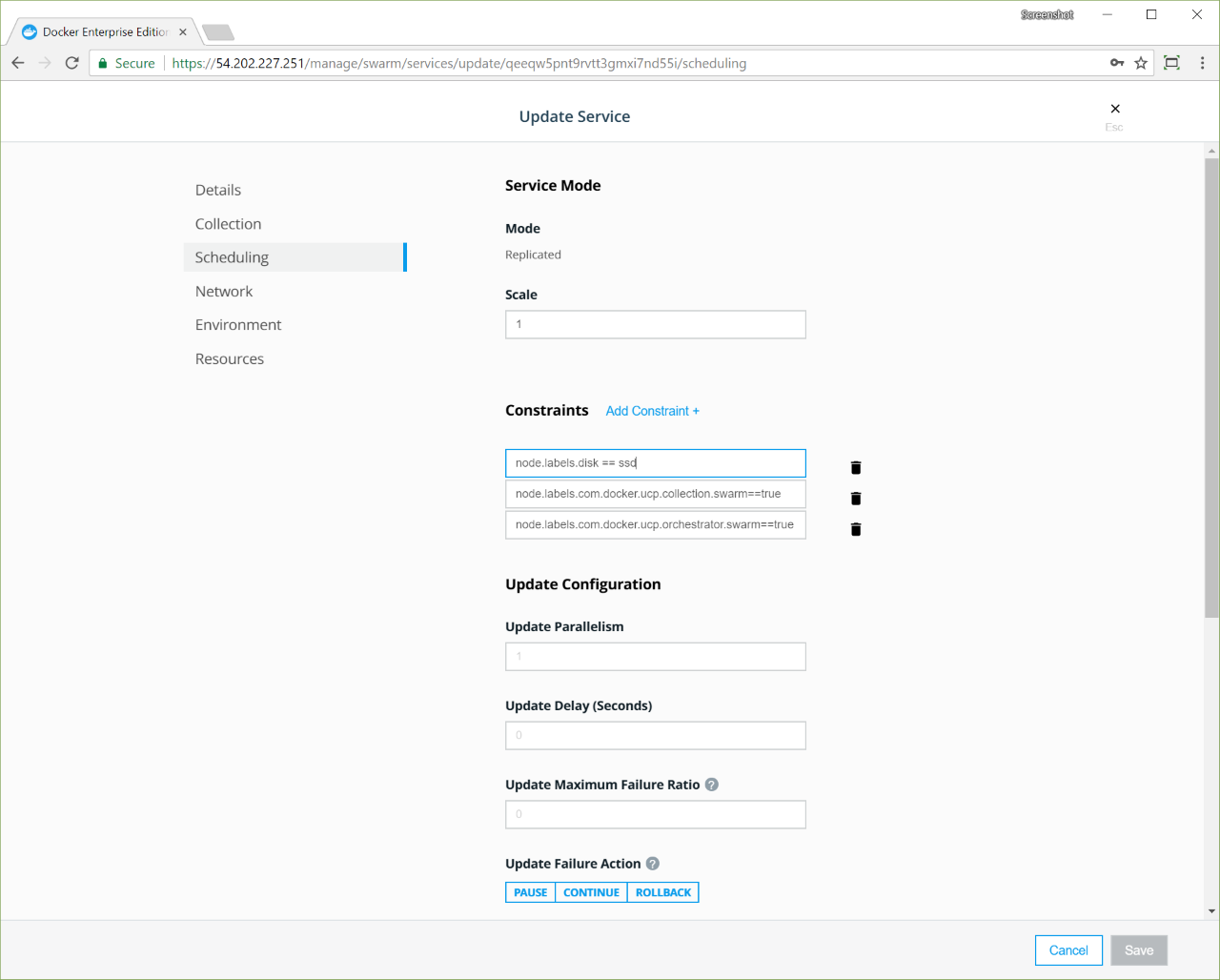The width and height of the screenshot is (1220, 980).
Task: Select CONTINUE as update failure action
Action: point(591,892)
